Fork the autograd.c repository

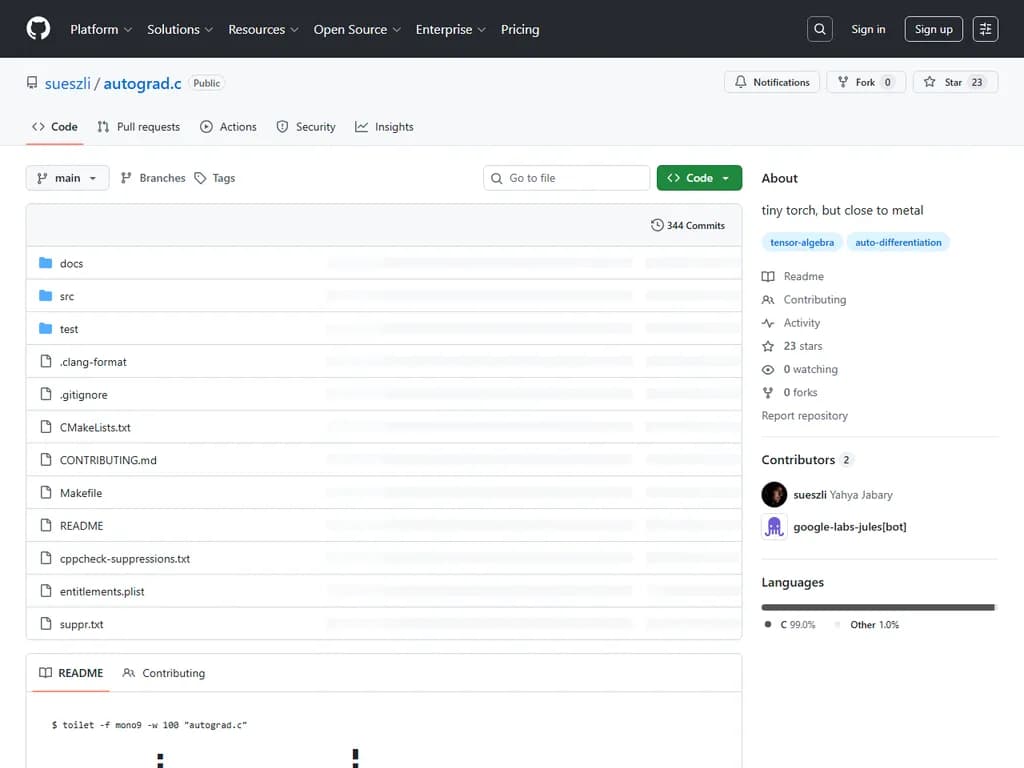[865, 83]
